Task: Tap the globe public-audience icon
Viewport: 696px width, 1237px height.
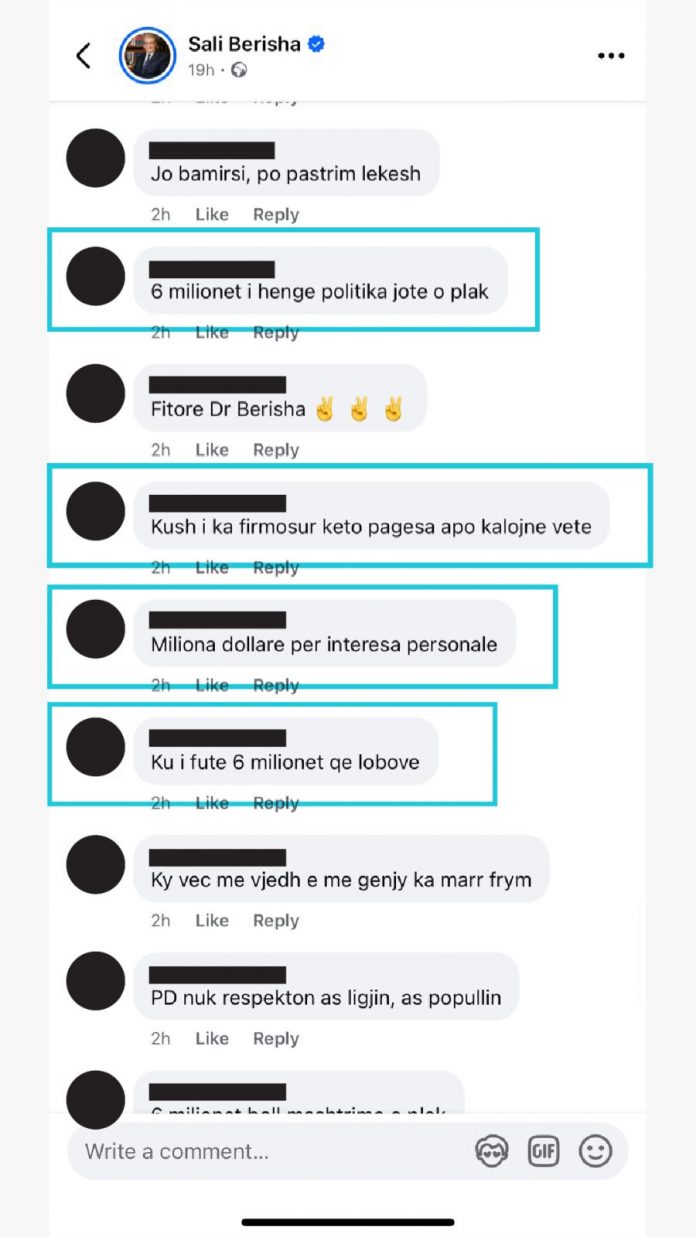Action: coord(238,70)
